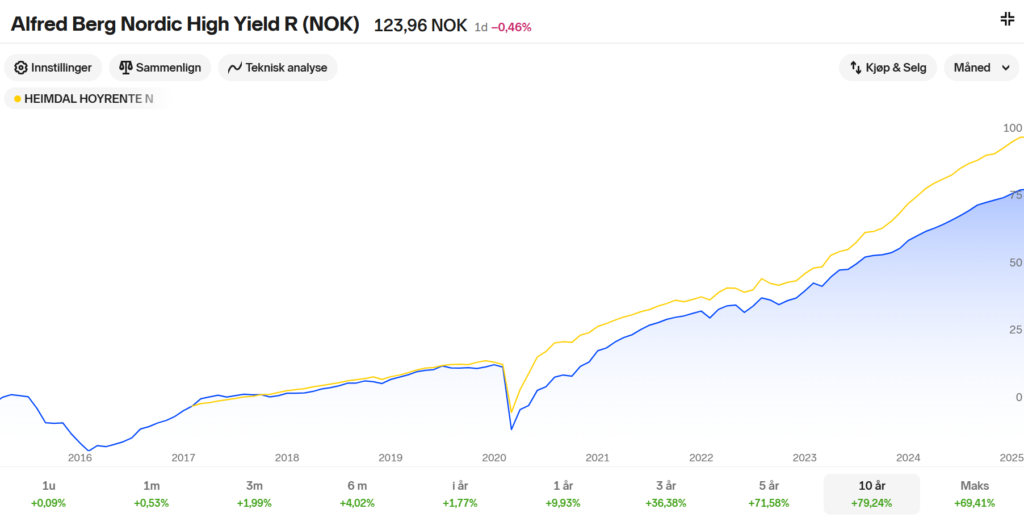
Task: Click the 2020 dip on the chart
Action: [x=511, y=428]
